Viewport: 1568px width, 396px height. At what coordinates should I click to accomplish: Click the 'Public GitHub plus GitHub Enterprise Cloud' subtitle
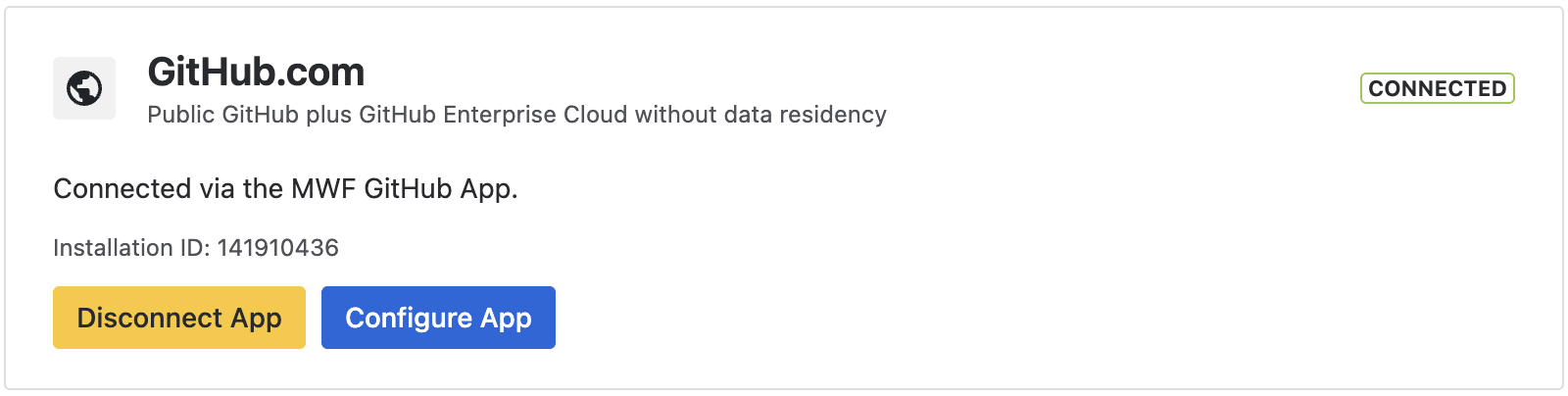click(387, 115)
